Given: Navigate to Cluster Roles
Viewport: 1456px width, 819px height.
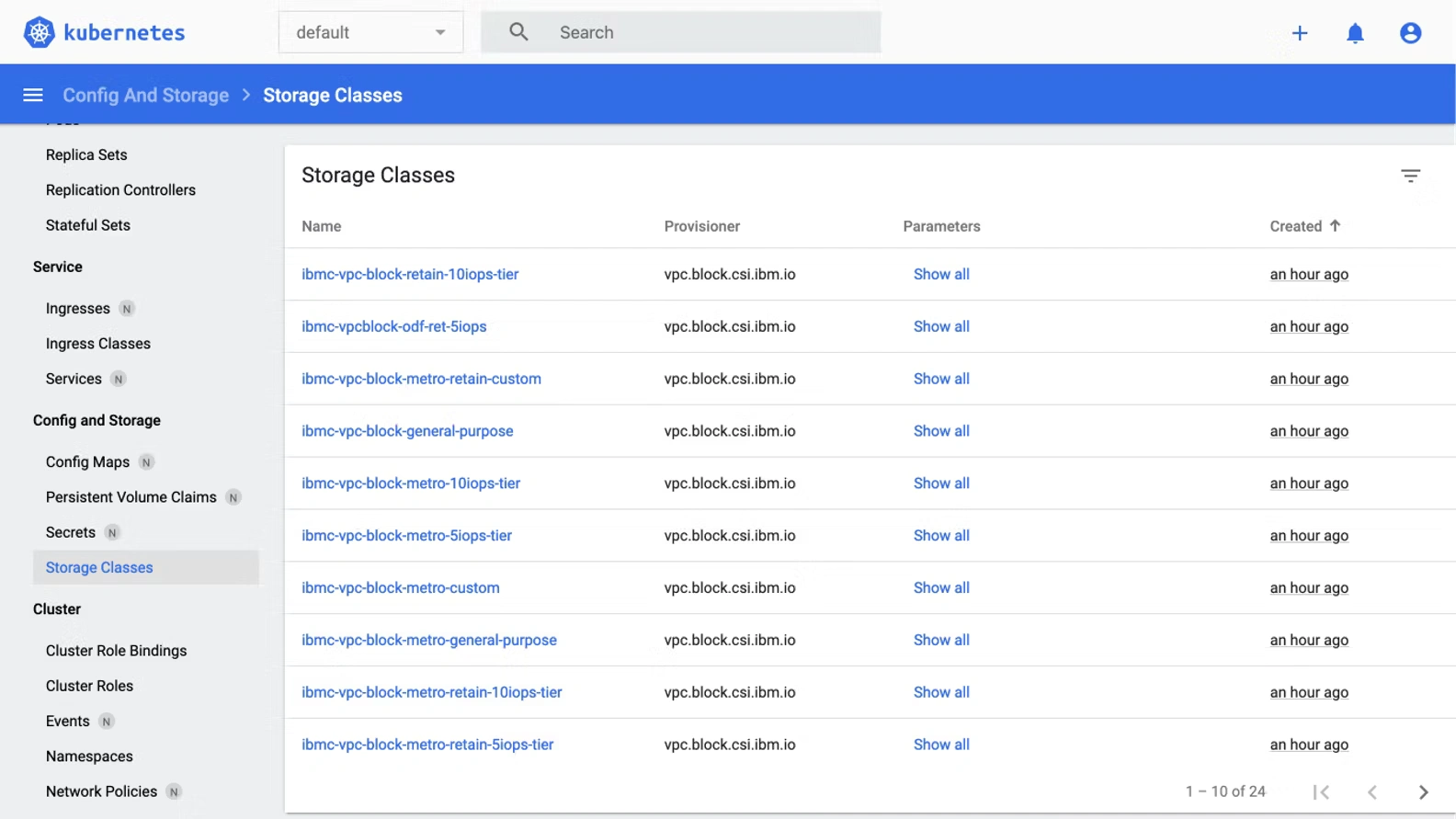Looking at the screenshot, I should point(89,686).
